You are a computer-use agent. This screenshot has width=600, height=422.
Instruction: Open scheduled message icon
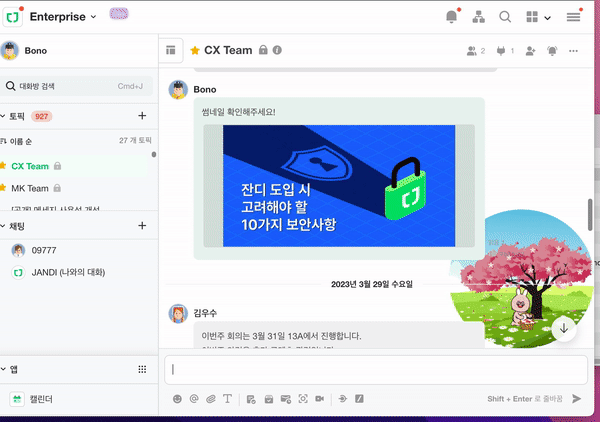pyautogui.click(x=286, y=399)
